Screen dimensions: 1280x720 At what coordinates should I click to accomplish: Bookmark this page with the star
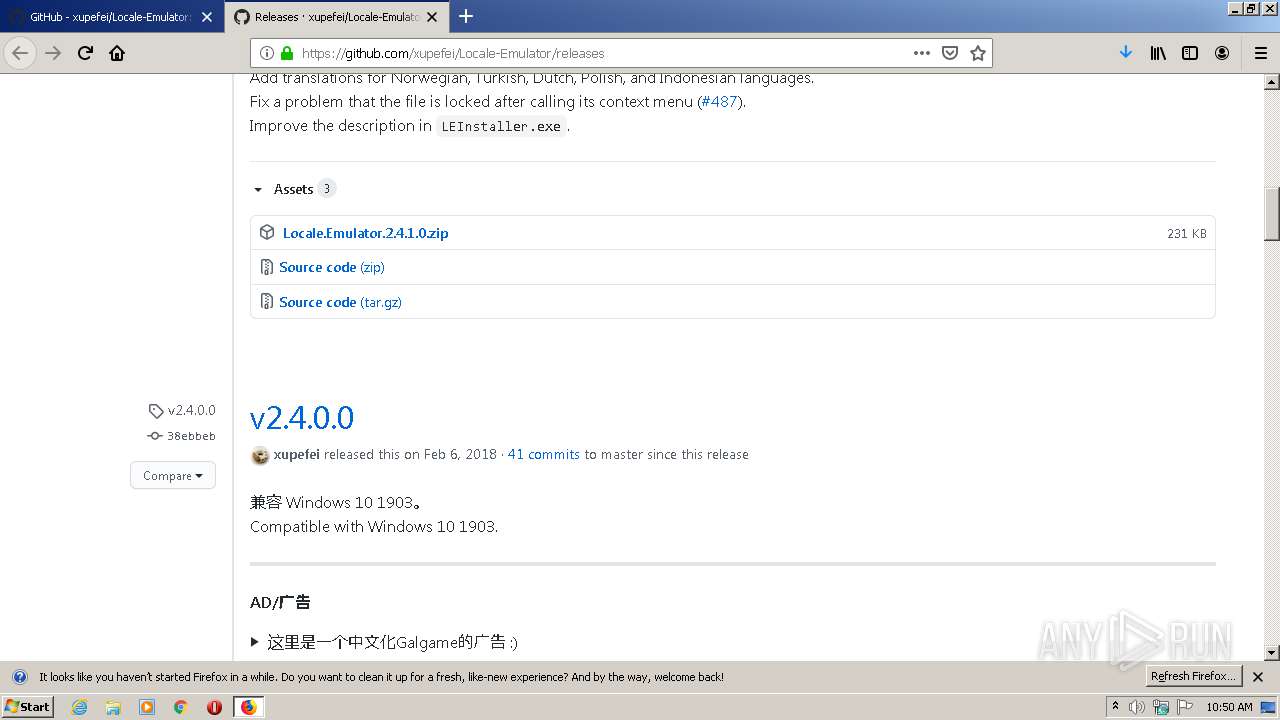[x=978, y=53]
